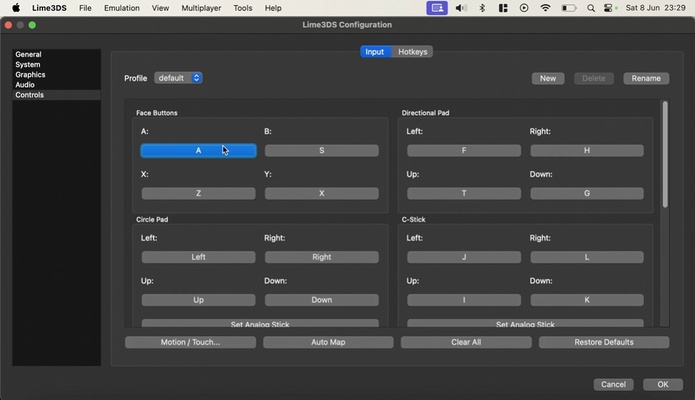This screenshot has width=695, height=400.
Task: Rebind D-Pad Down mapped to G
Action: pos(587,193)
